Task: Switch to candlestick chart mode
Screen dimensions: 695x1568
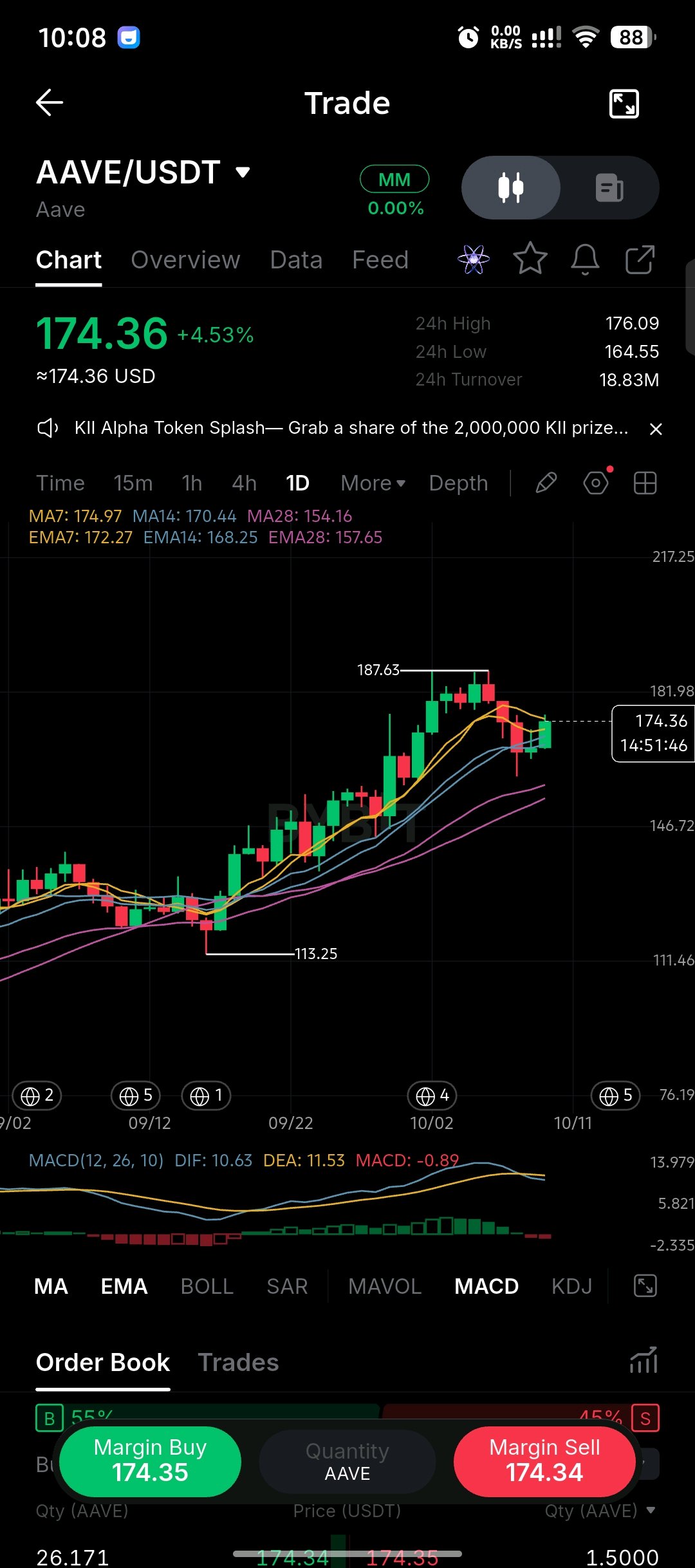Action: [511, 188]
